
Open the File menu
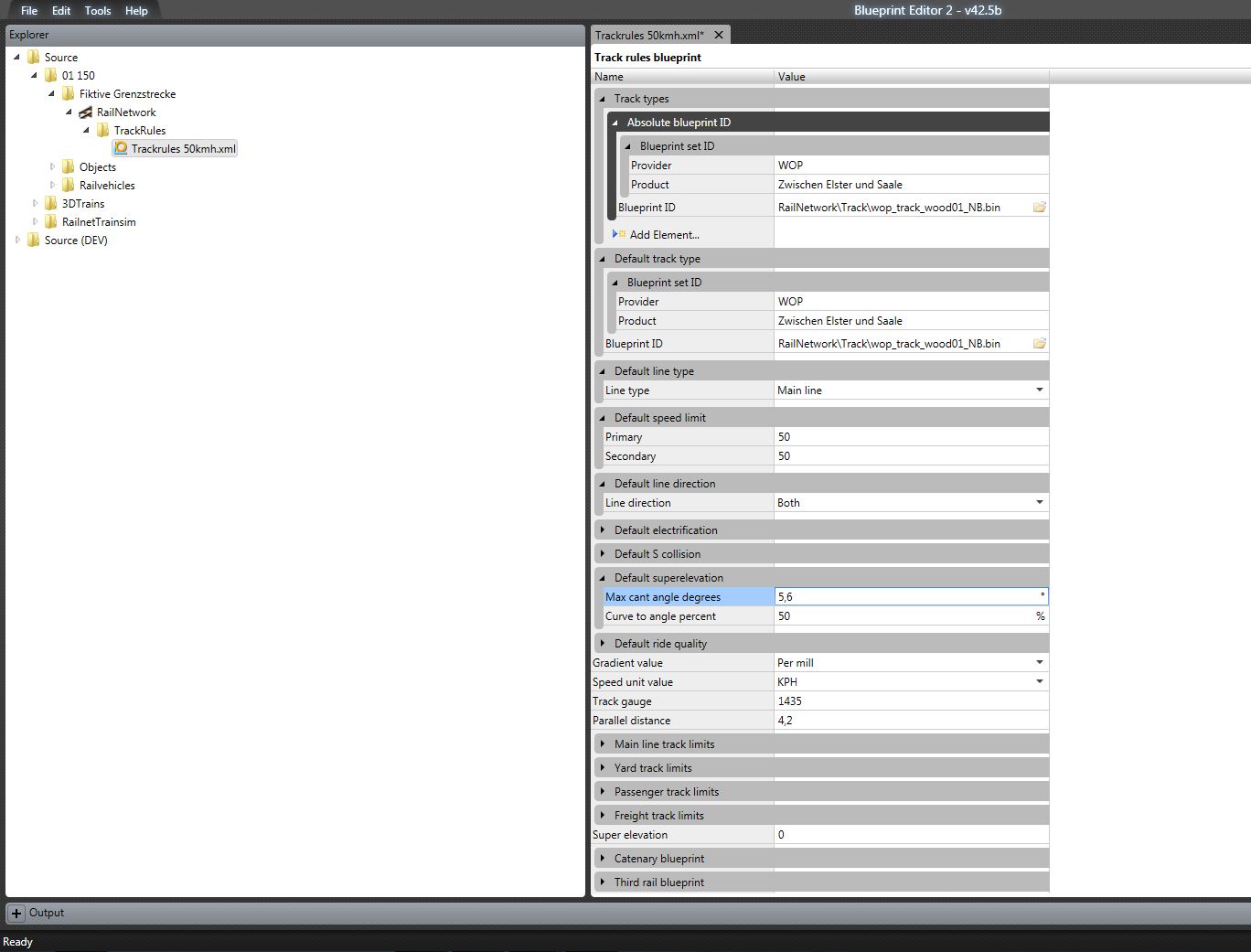coord(29,11)
